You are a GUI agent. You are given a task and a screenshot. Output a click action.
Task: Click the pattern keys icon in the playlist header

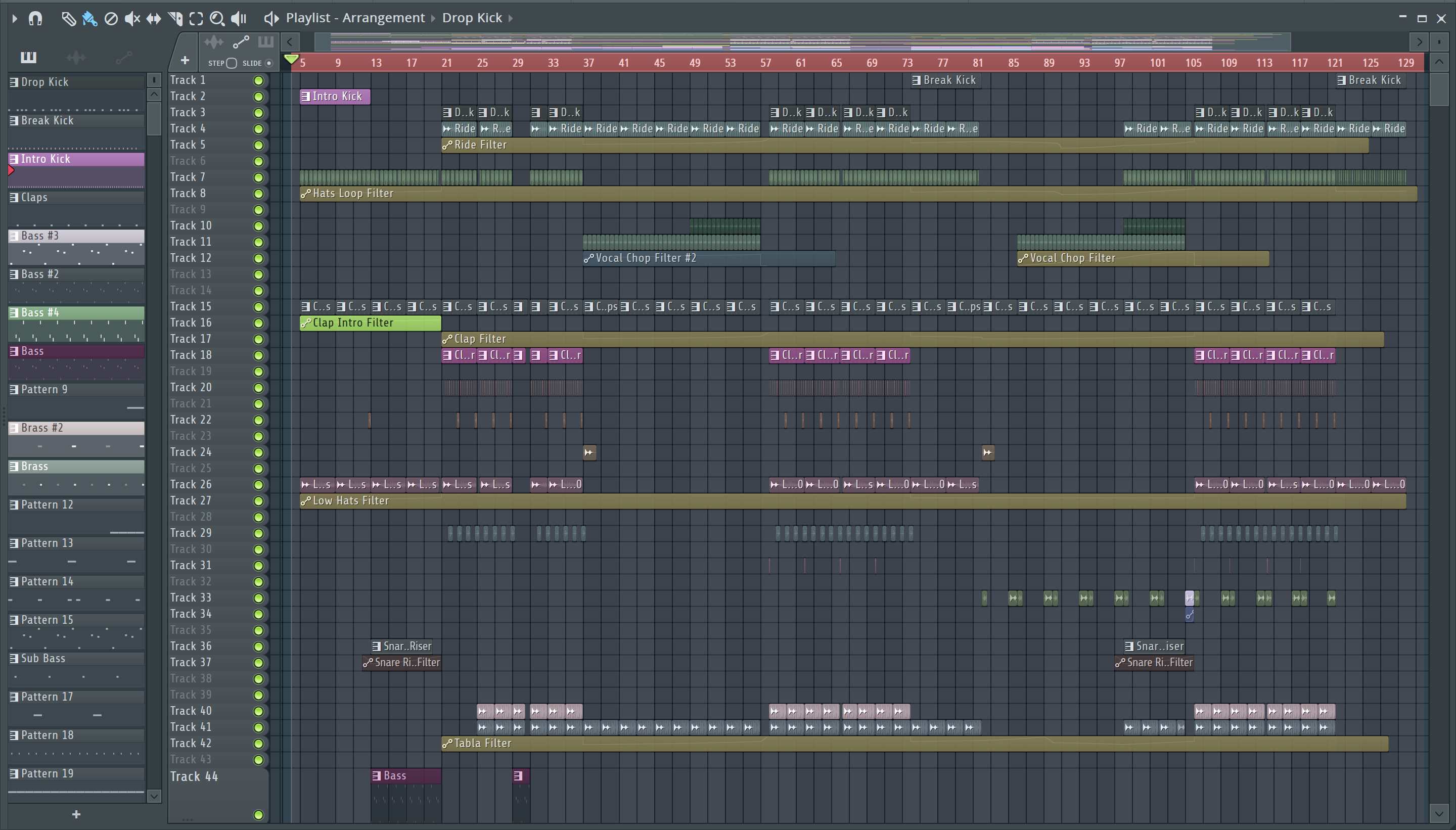click(x=265, y=41)
